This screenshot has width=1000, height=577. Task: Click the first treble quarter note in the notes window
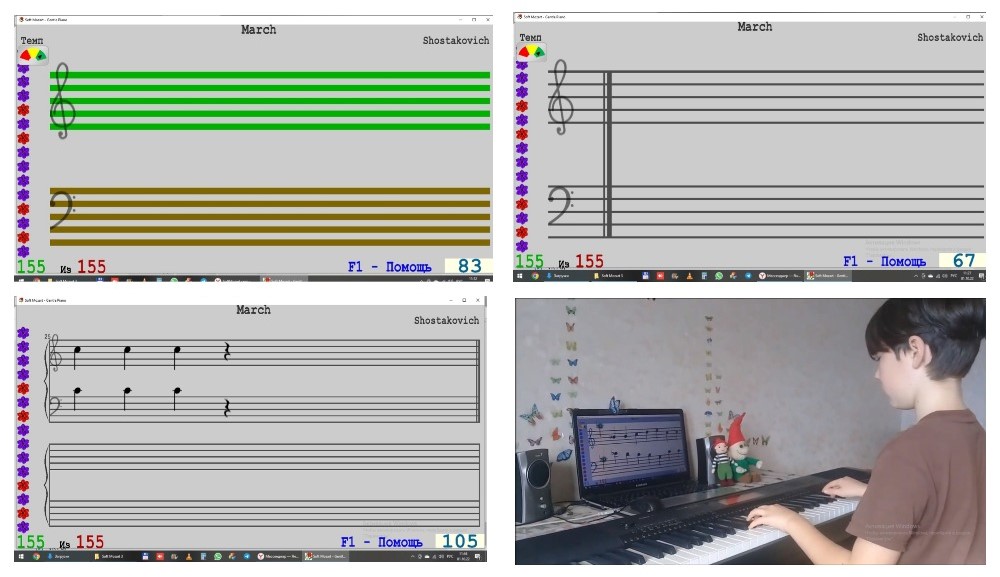(77, 356)
